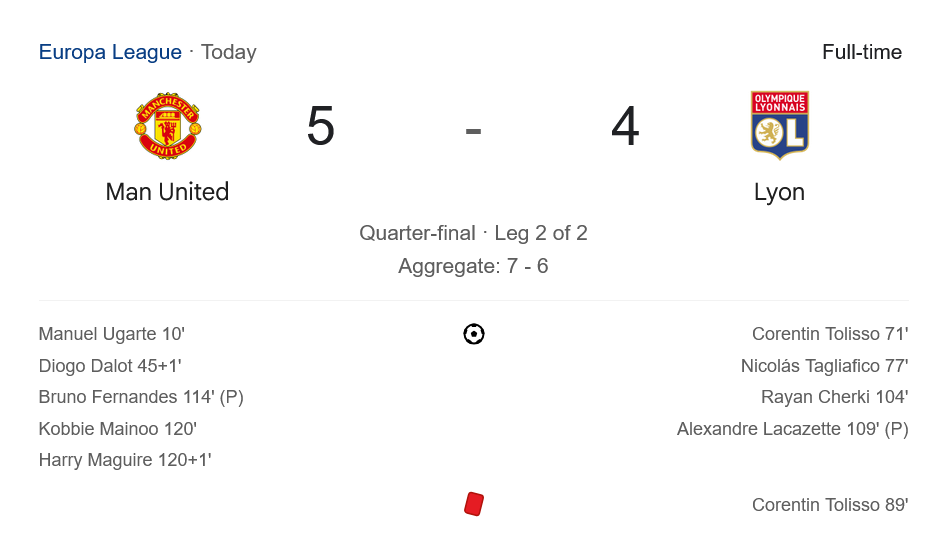This screenshot has width=948, height=546.
Task: Select the Man United team name
Action: tap(167, 191)
